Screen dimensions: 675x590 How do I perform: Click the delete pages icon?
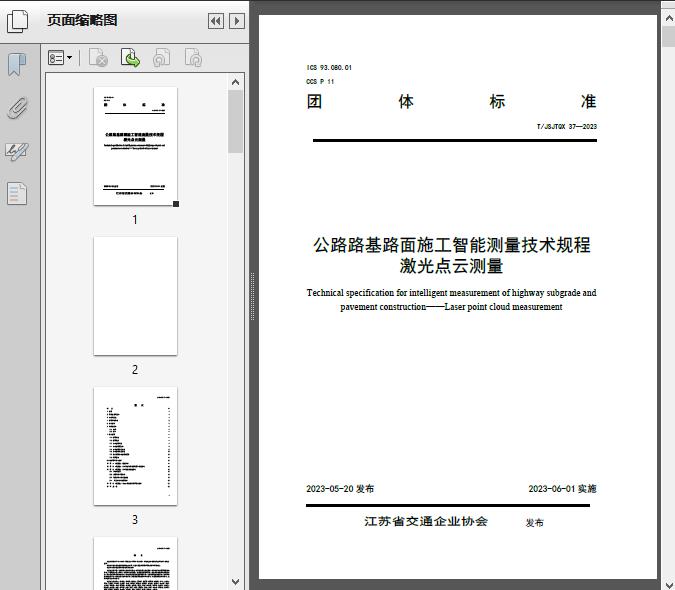click(98, 58)
